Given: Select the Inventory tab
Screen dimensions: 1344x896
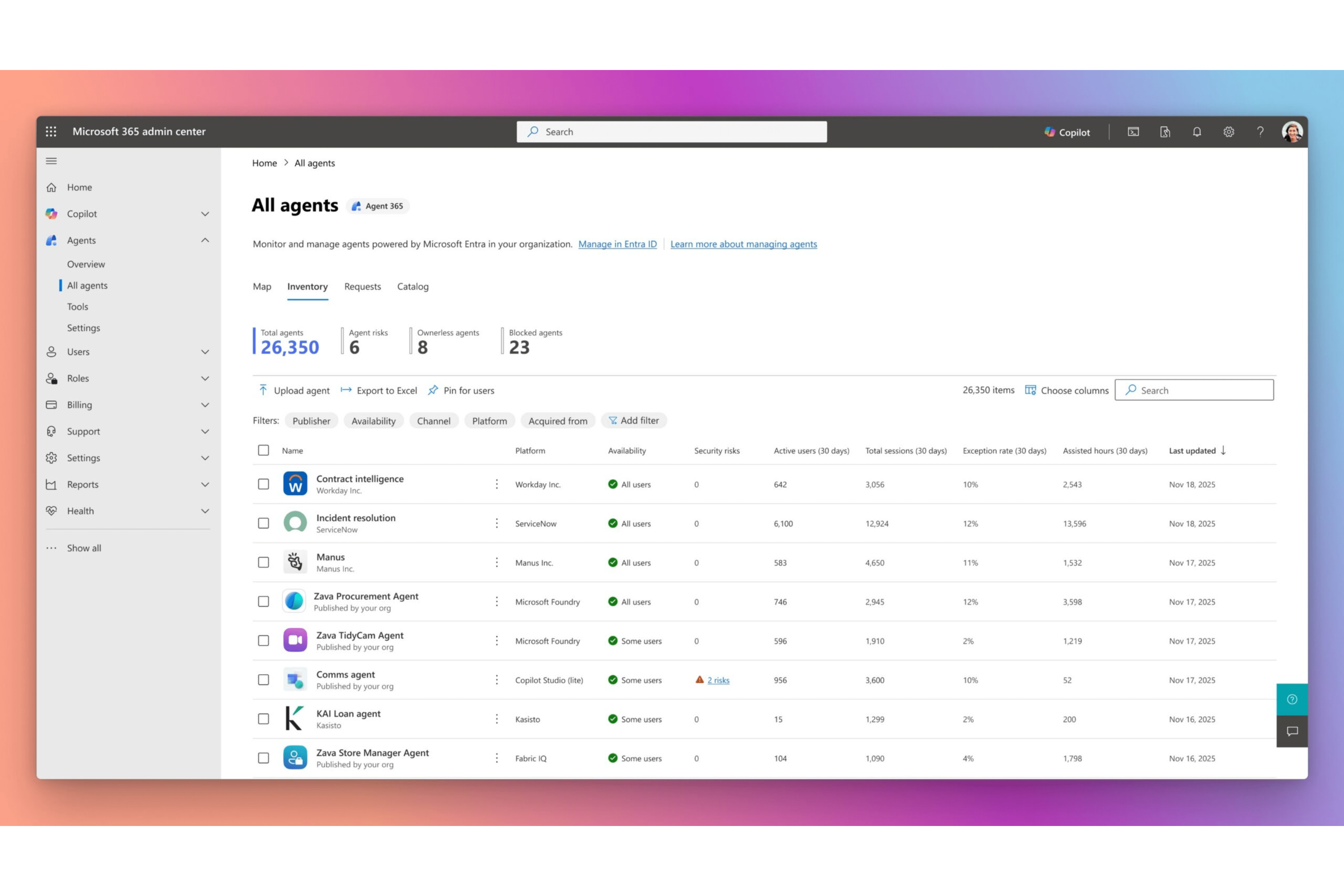Looking at the screenshot, I should coord(307,286).
